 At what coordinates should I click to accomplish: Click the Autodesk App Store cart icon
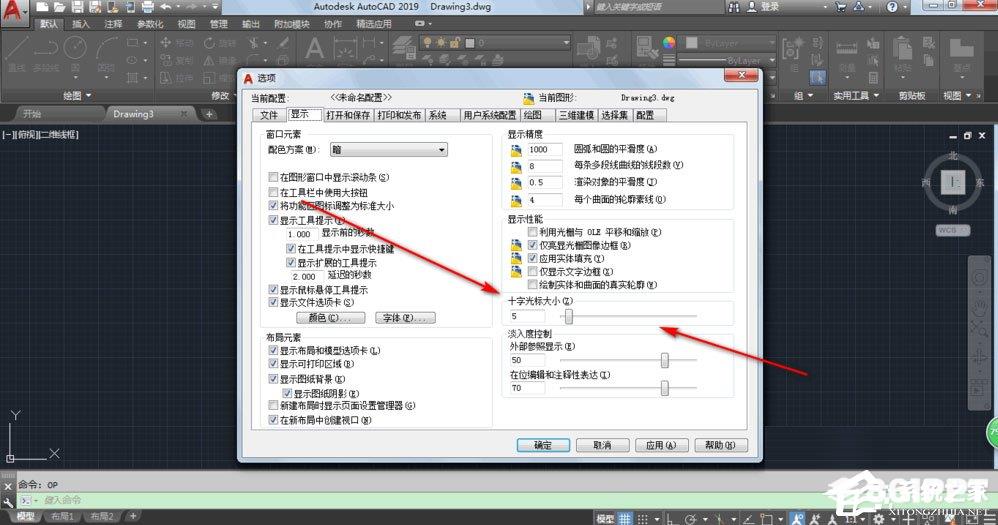click(841, 7)
